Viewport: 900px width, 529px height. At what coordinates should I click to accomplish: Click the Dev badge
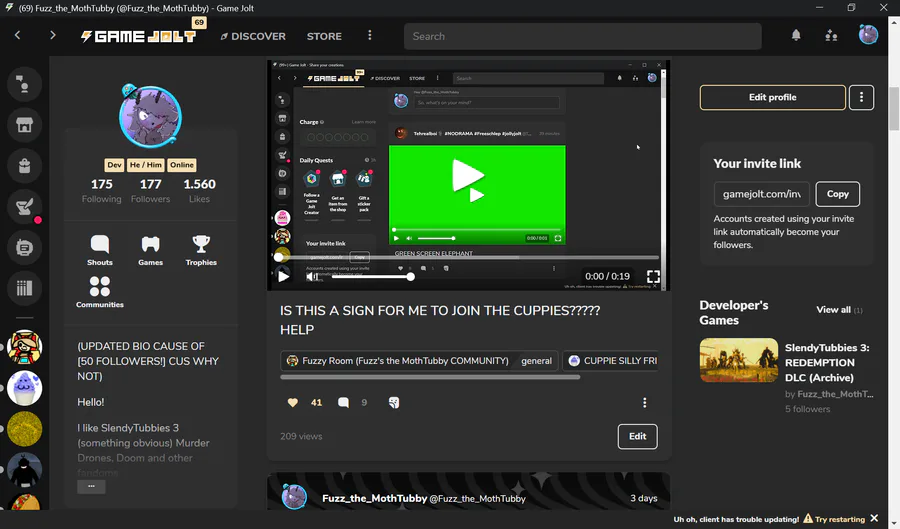point(114,165)
